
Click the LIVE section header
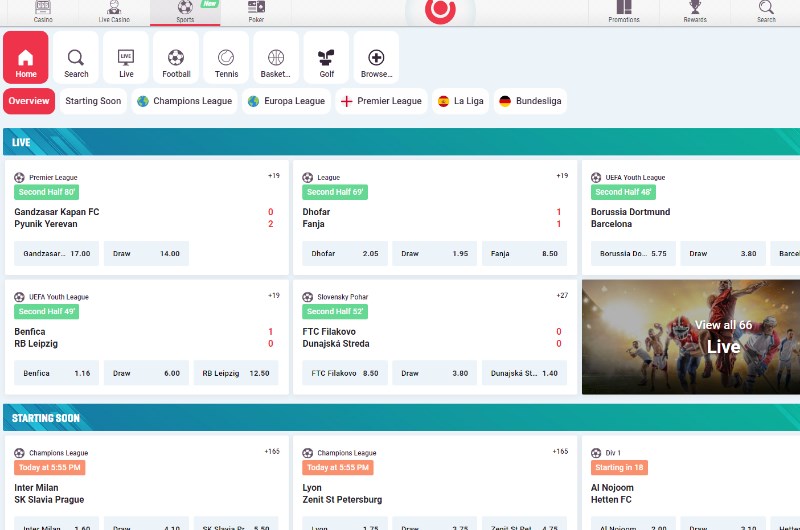tap(402, 142)
